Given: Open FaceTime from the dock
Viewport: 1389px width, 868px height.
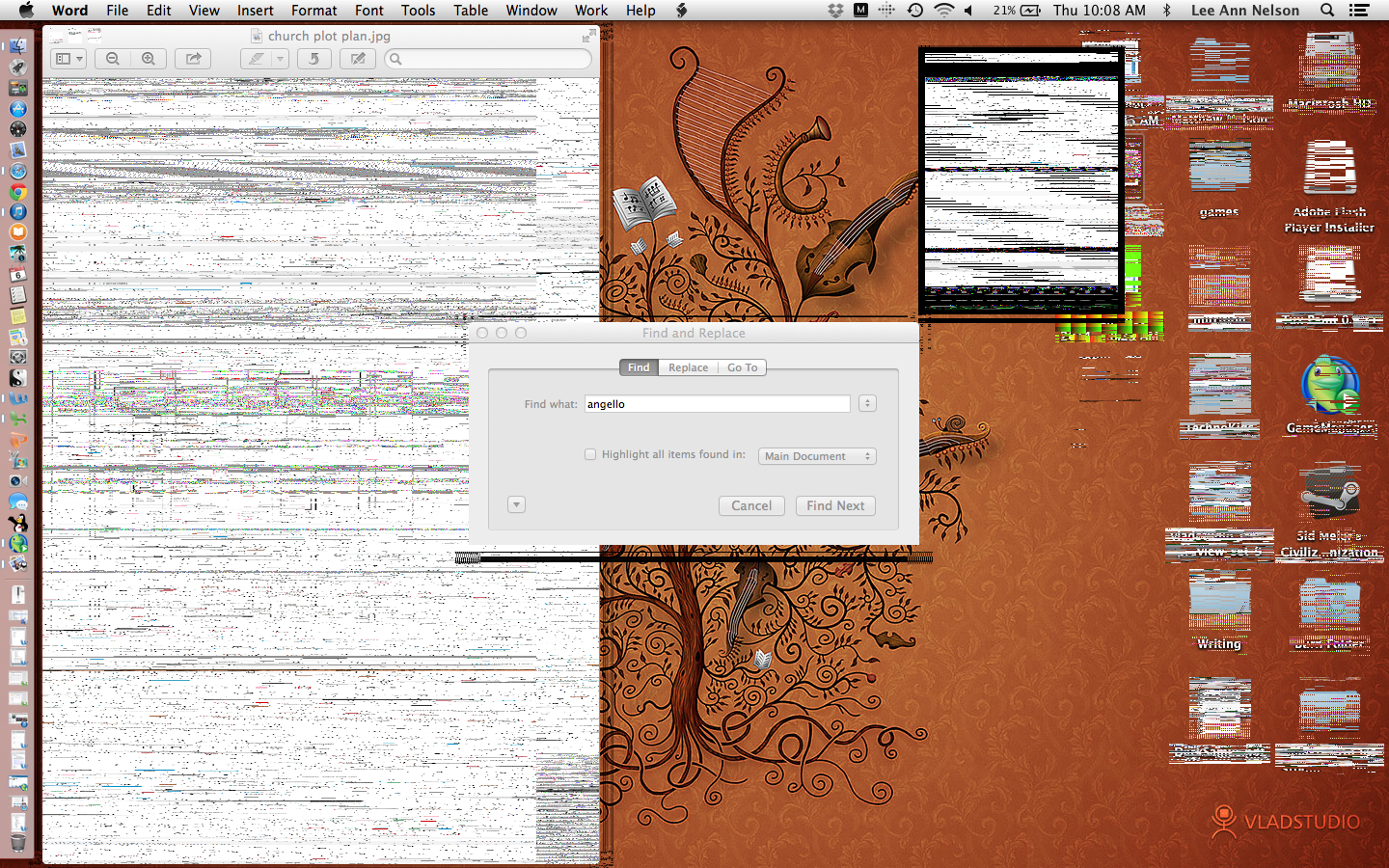Looking at the screenshot, I should click(17, 480).
